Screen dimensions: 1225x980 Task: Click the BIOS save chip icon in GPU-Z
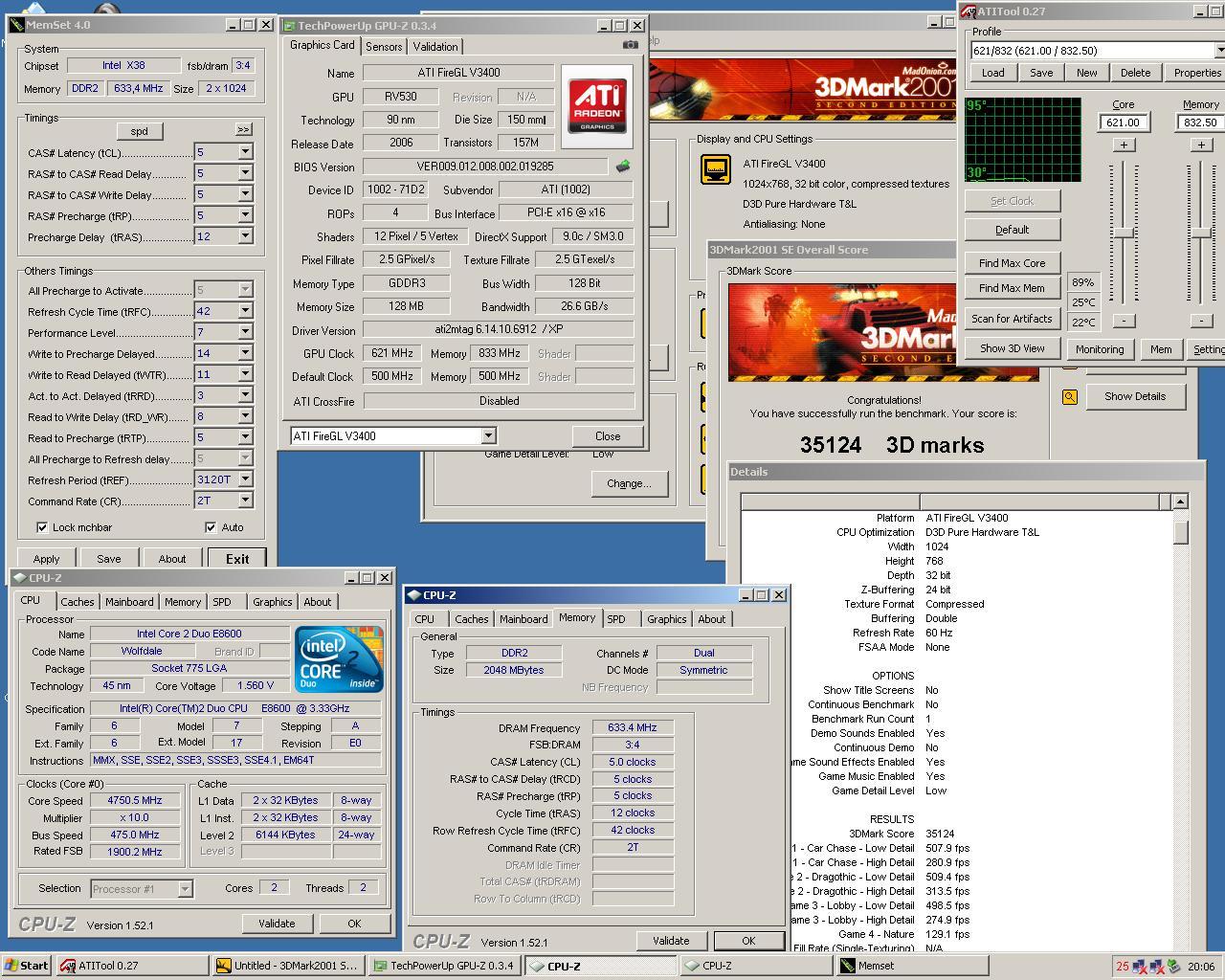click(623, 167)
